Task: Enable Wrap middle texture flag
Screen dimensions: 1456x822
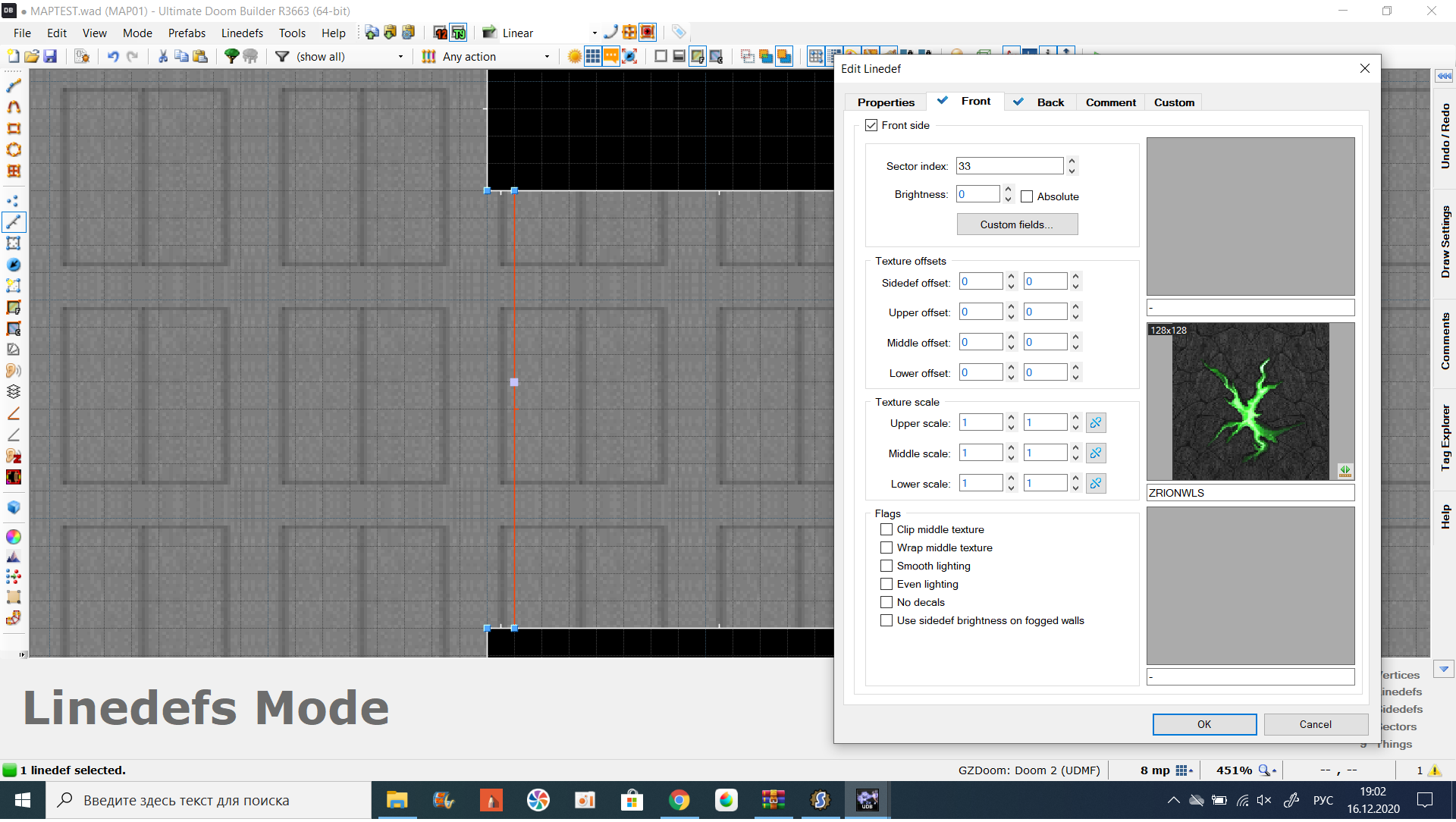Action: coord(886,548)
